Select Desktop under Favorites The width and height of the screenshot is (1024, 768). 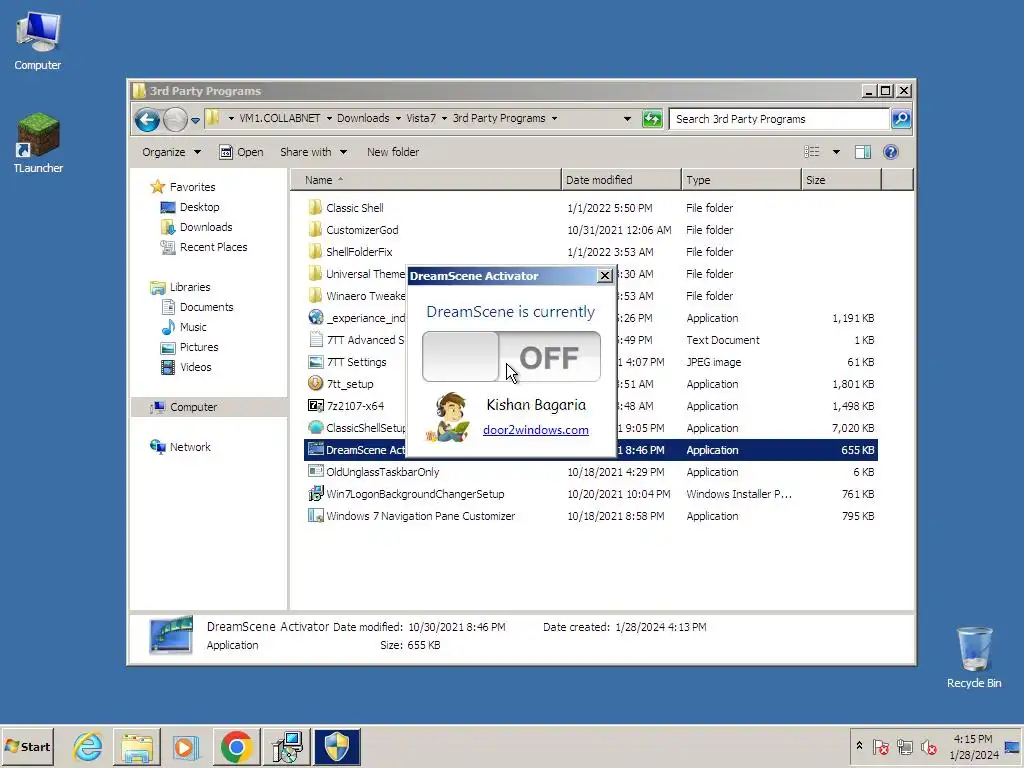pos(199,207)
